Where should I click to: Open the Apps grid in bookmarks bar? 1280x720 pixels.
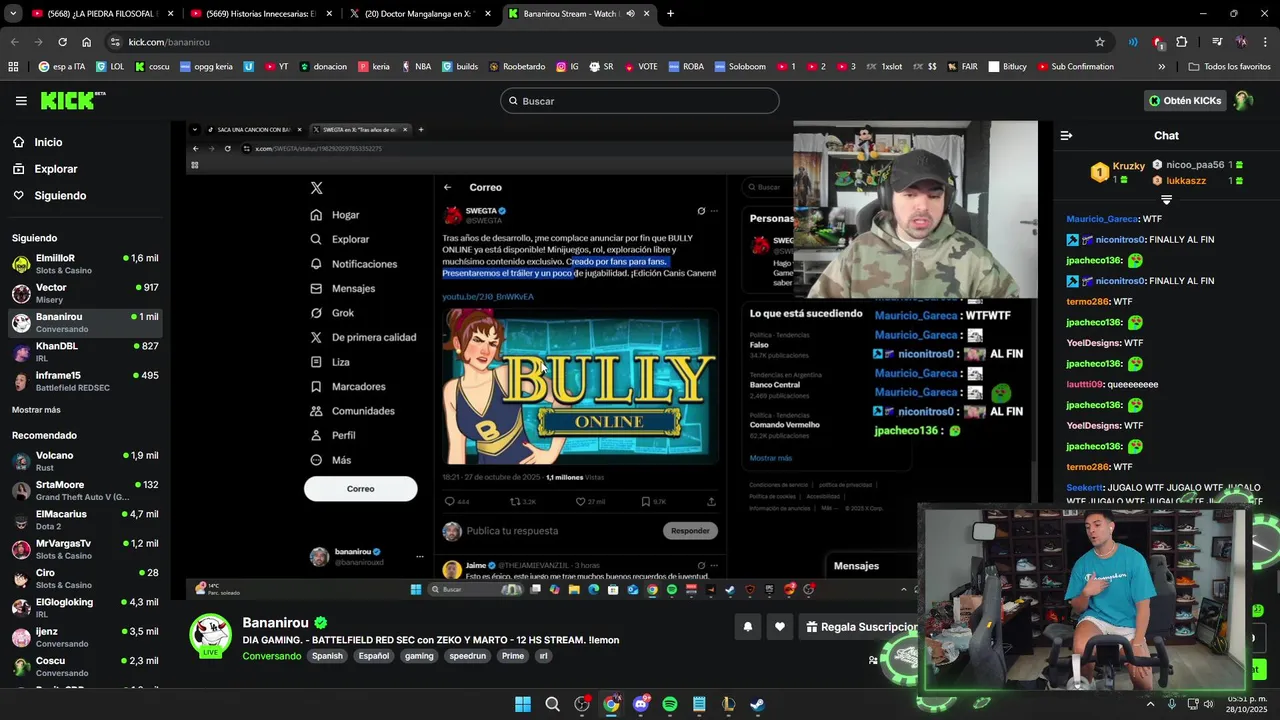click(13, 67)
